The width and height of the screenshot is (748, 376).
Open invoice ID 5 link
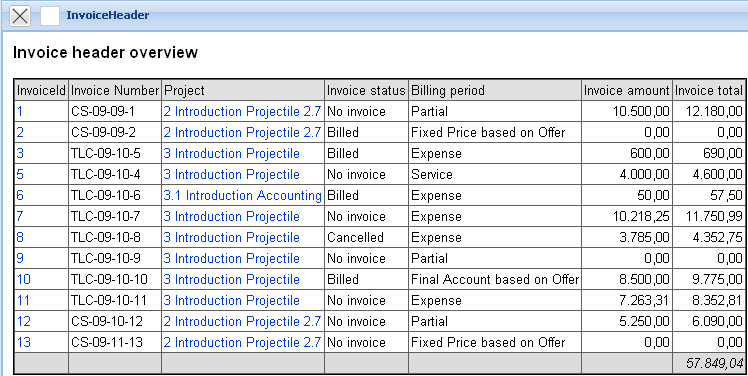(20, 175)
